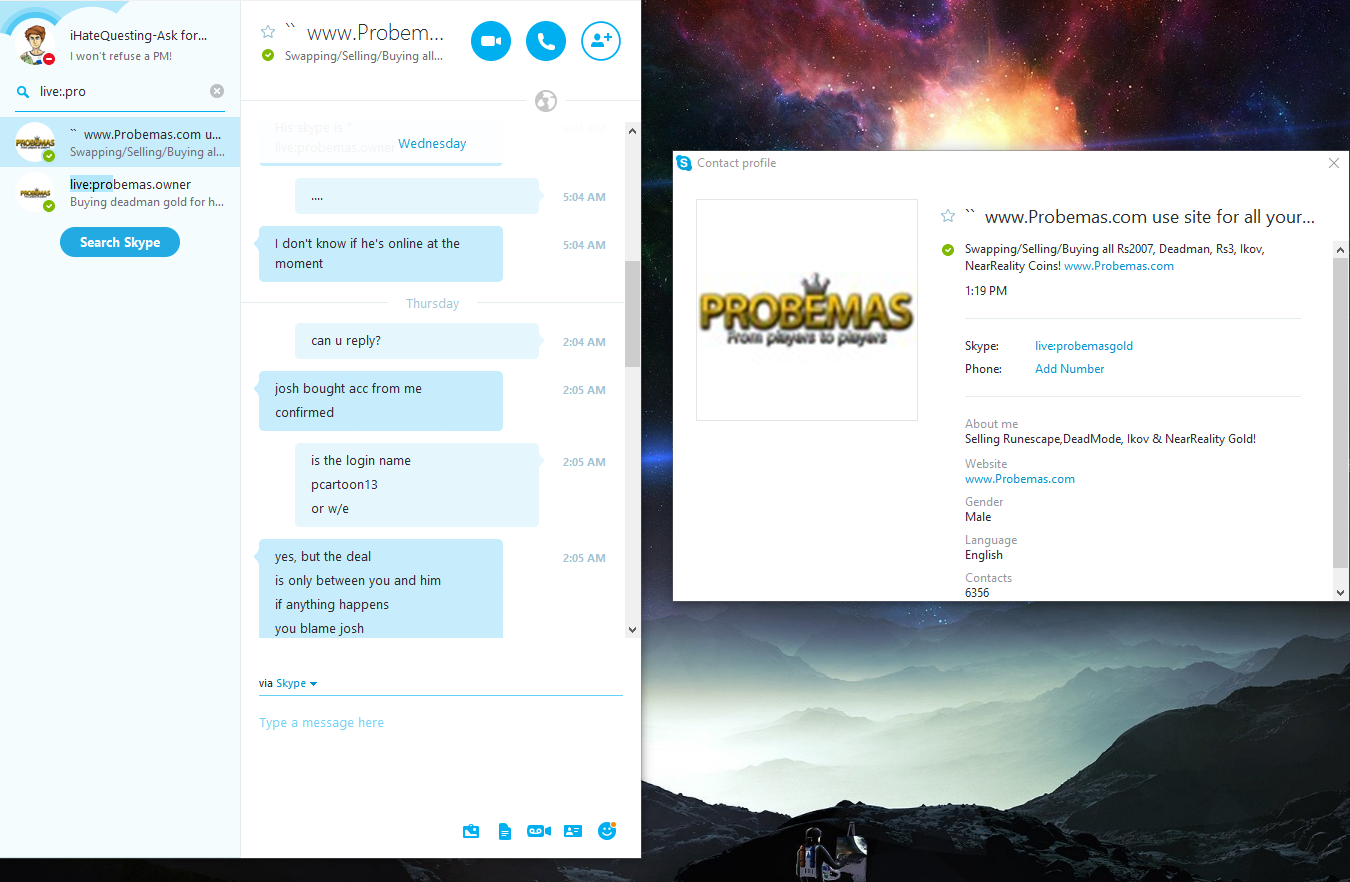Click the Wednesday date header
The width and height of the screenshot is (1350, 882).
[x=432, y=143]
